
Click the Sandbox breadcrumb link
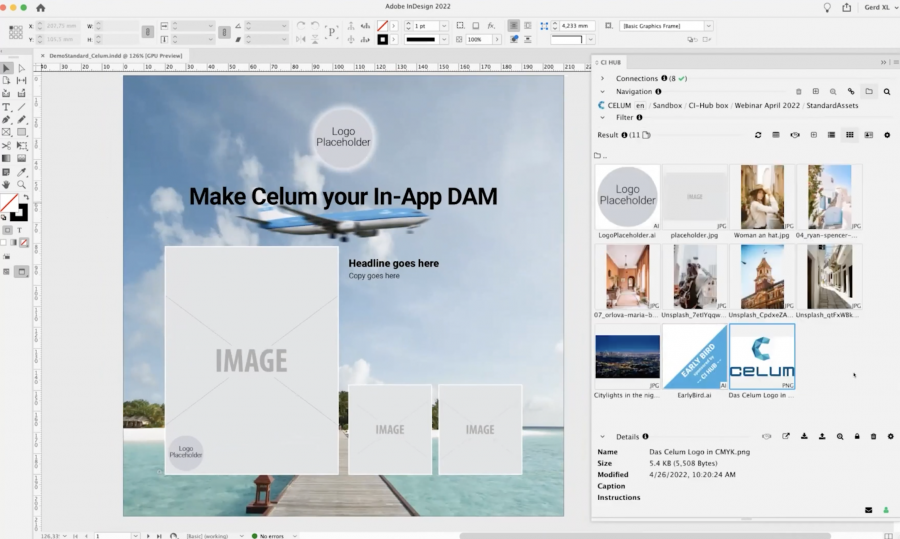667,106
